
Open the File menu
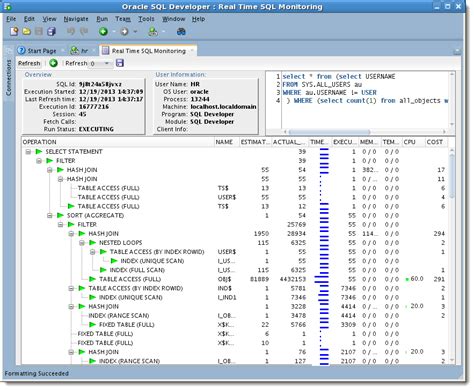[x=11, y=19]
